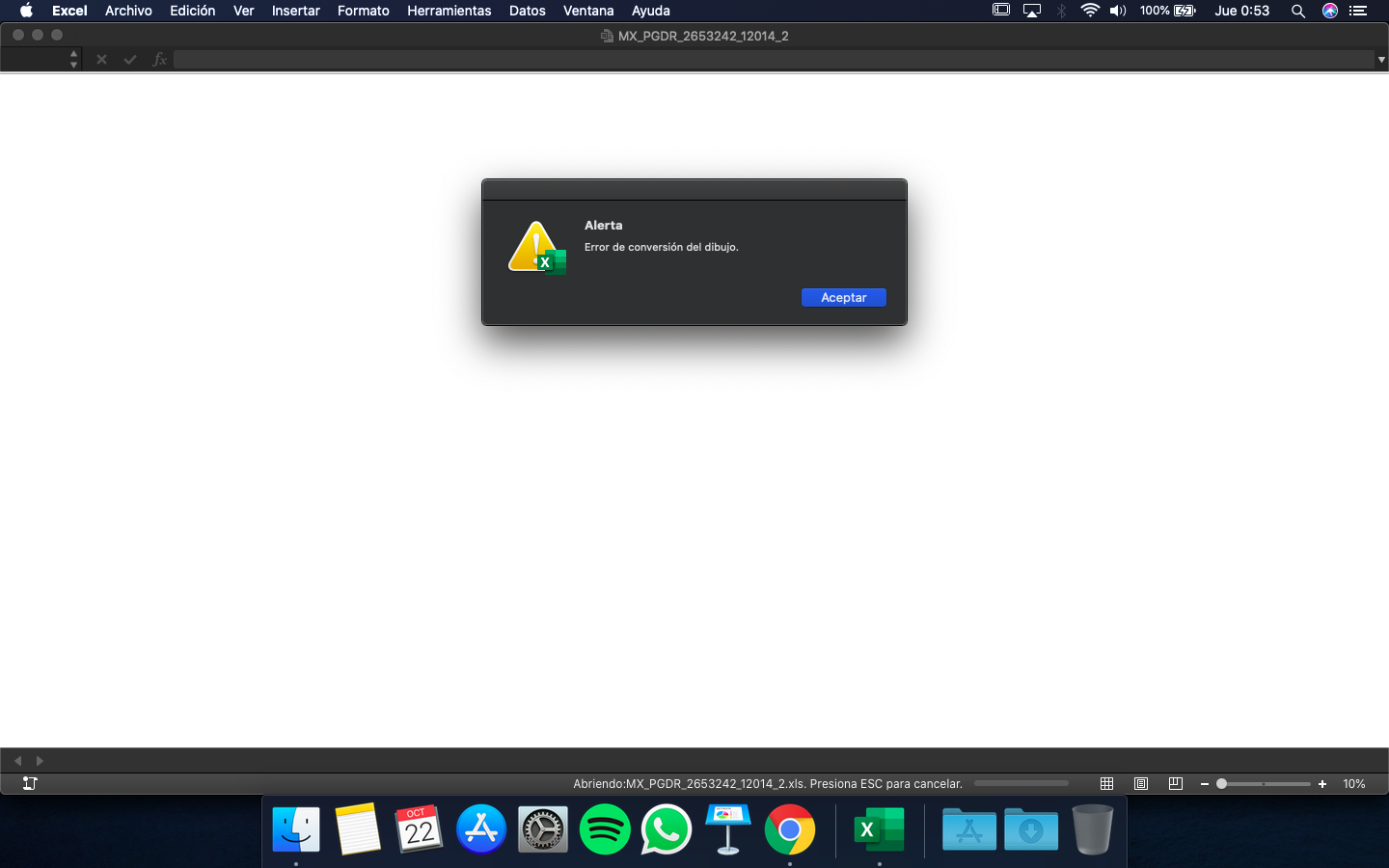Click the Cancel (X) icon in the formula bar

(101, 59)
